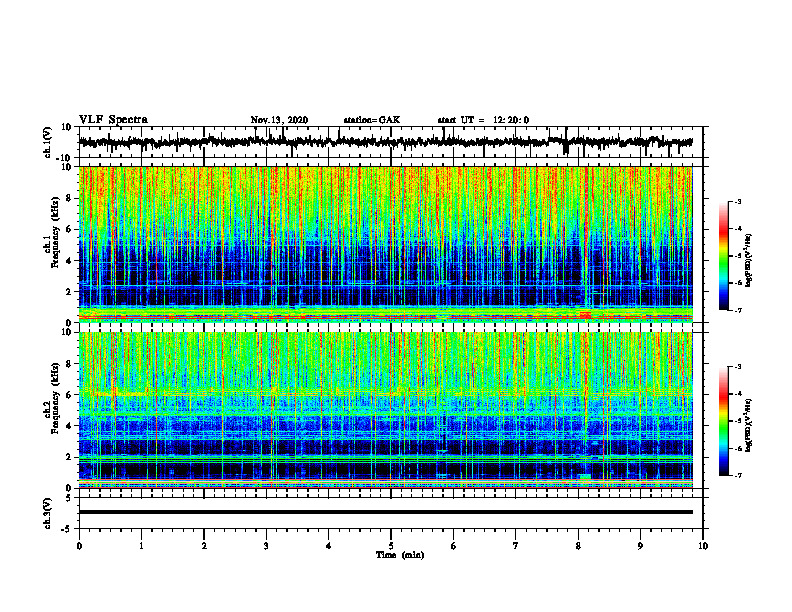
Task: Click the "2" tick on time axis
Action: coord(204,546)
